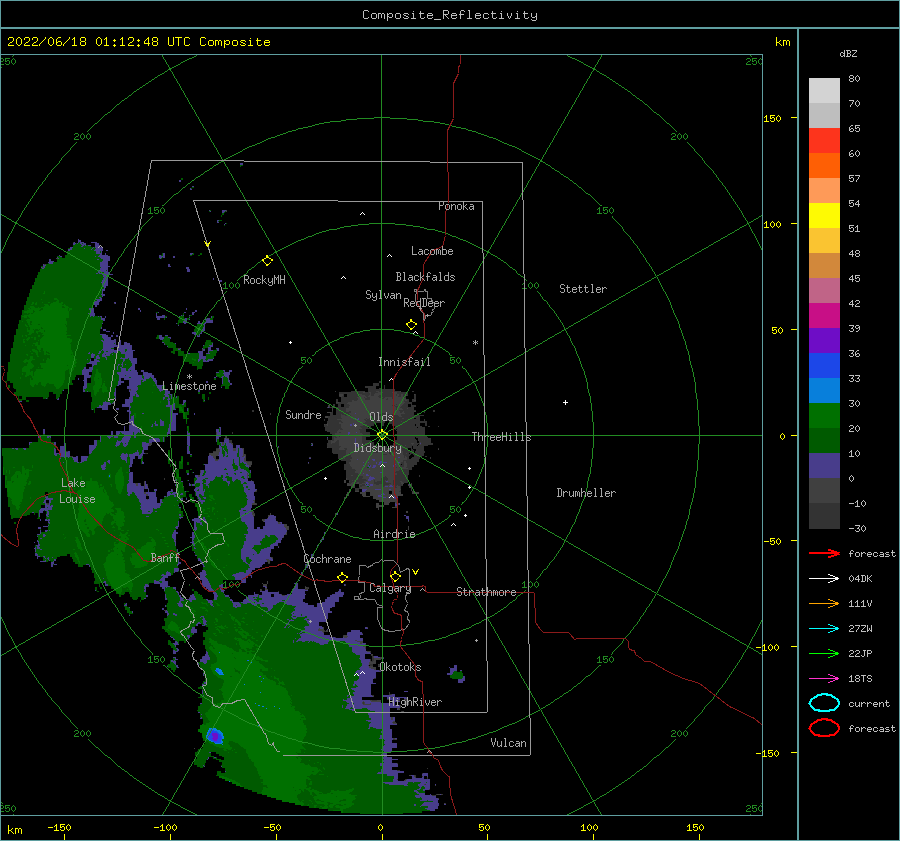This screenshot has width=900, height=841.
Task: Click the Lacombe label
Action: point(432,251)
